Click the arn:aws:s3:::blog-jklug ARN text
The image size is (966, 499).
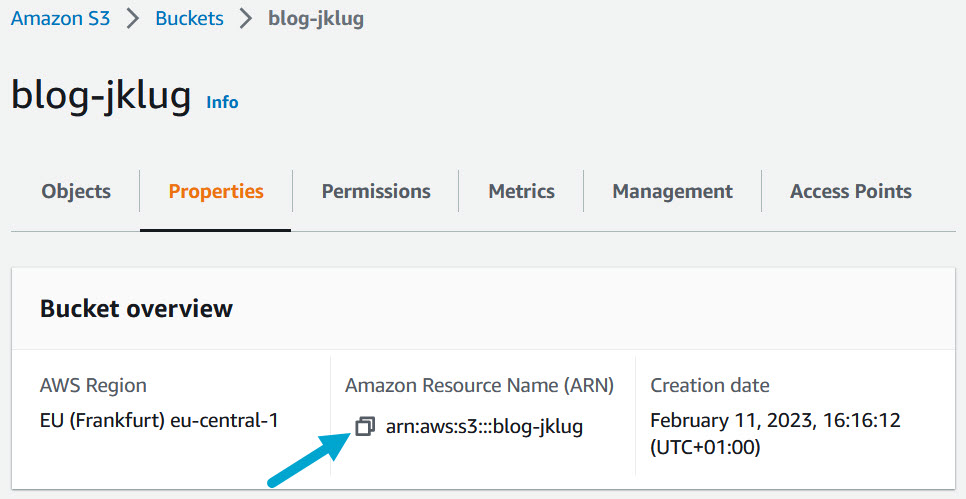484,427
